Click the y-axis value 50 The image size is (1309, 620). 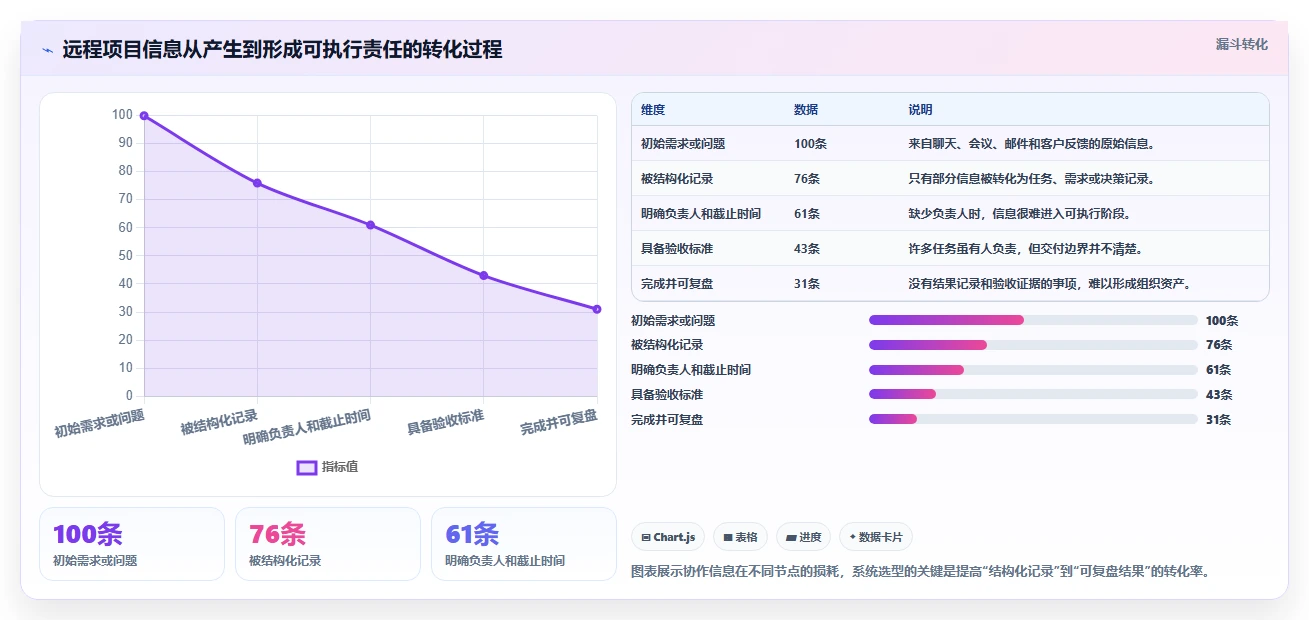pyautogui.click(x=125, y=256)
